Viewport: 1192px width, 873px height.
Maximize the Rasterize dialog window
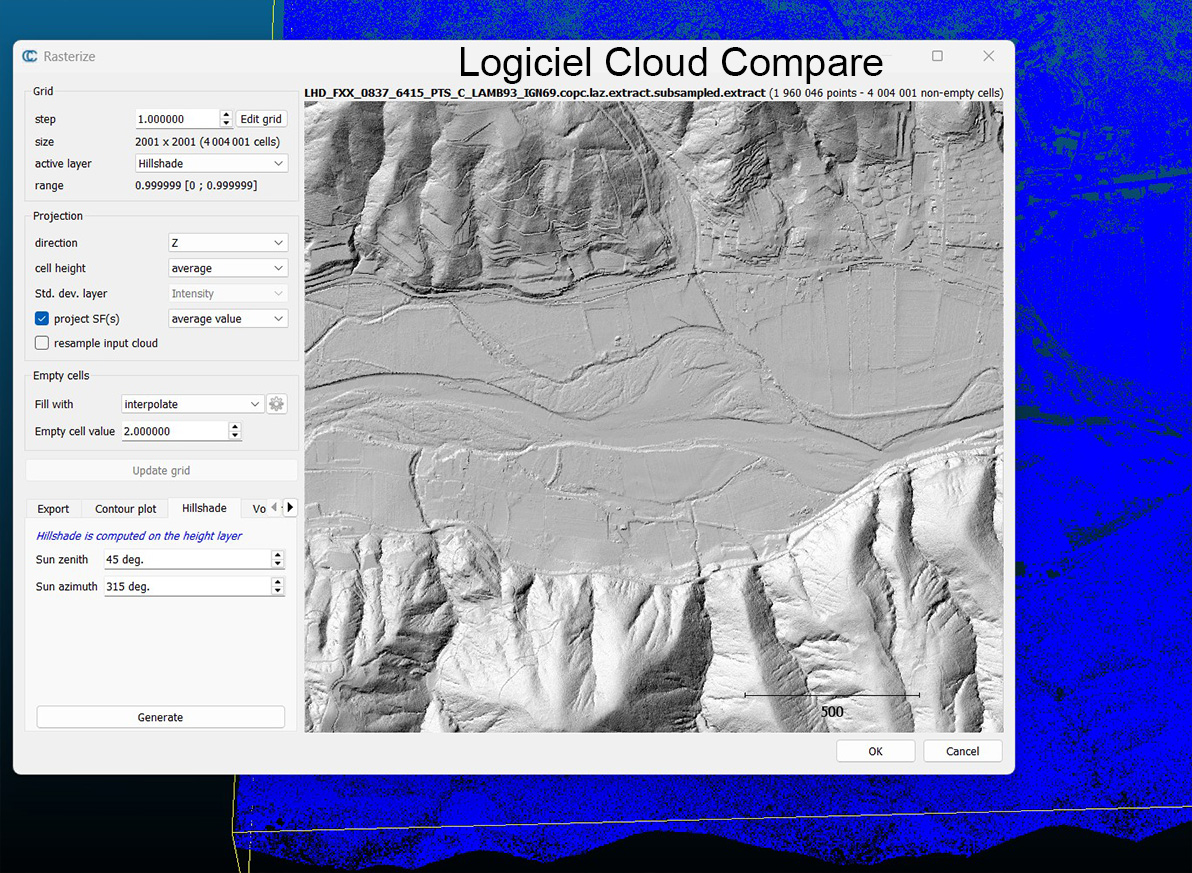pyautogui.click(x=937, y=57)
